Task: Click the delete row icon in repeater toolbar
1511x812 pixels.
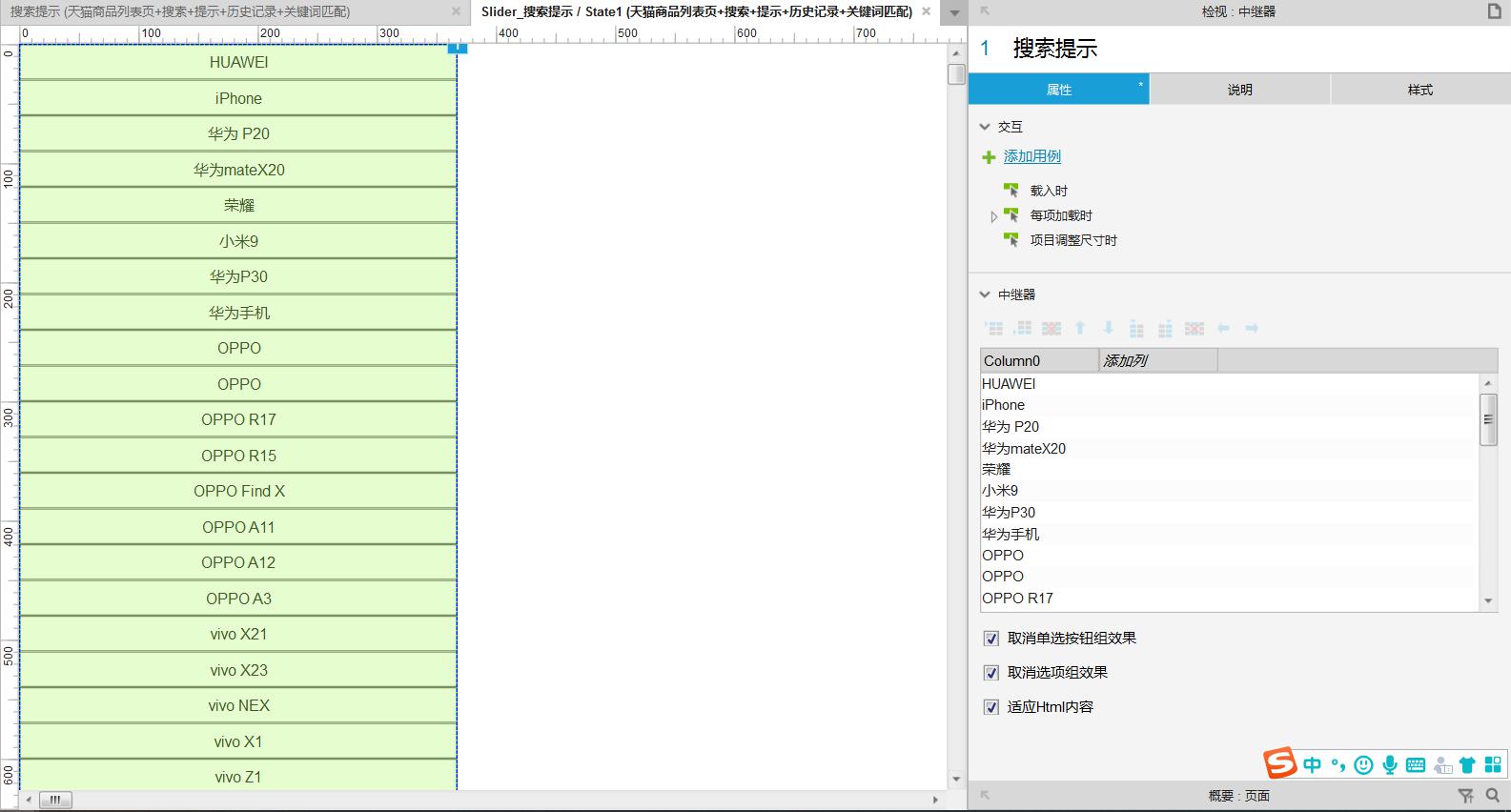Action: [1052, 328]
